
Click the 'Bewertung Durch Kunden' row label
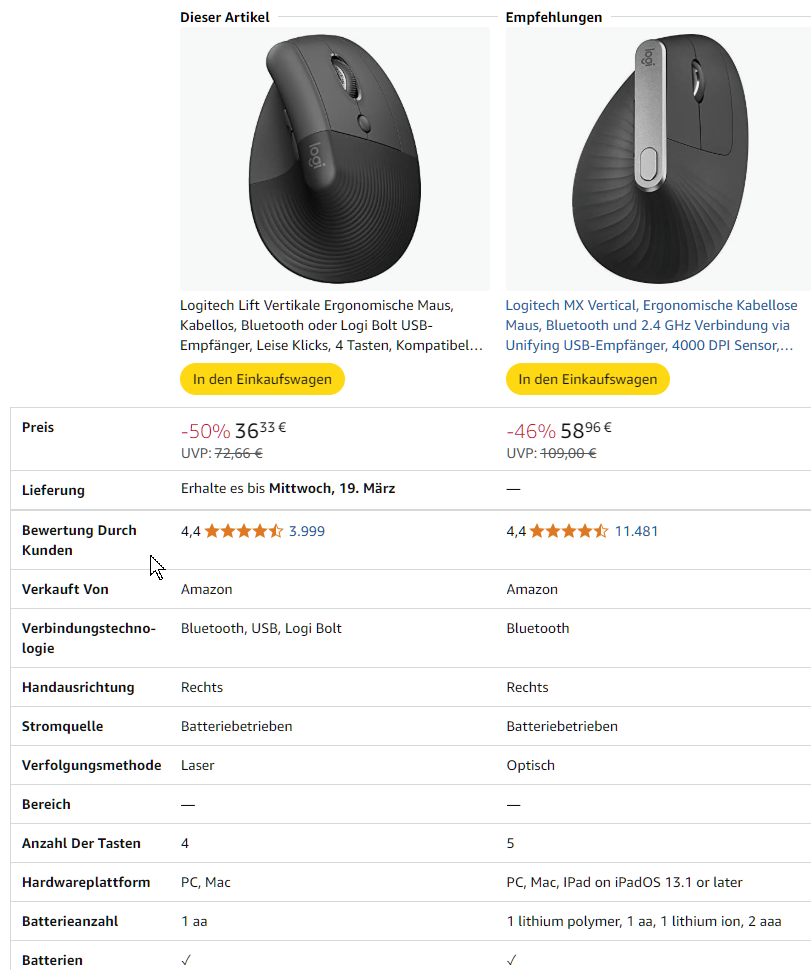point(79,540)
